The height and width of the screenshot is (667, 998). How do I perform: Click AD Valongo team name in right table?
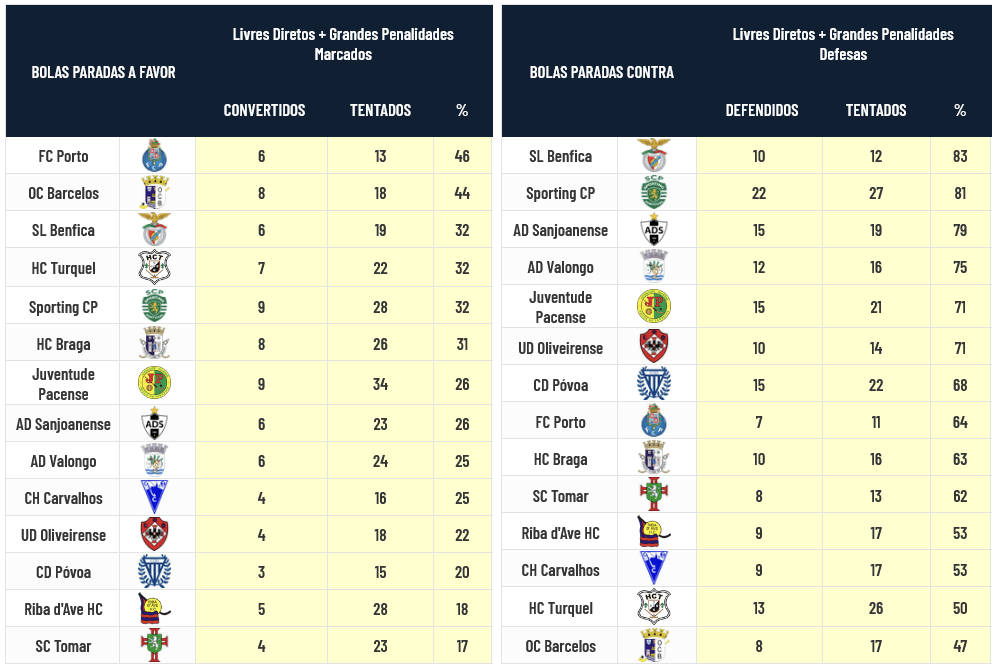tap(560, 267)
